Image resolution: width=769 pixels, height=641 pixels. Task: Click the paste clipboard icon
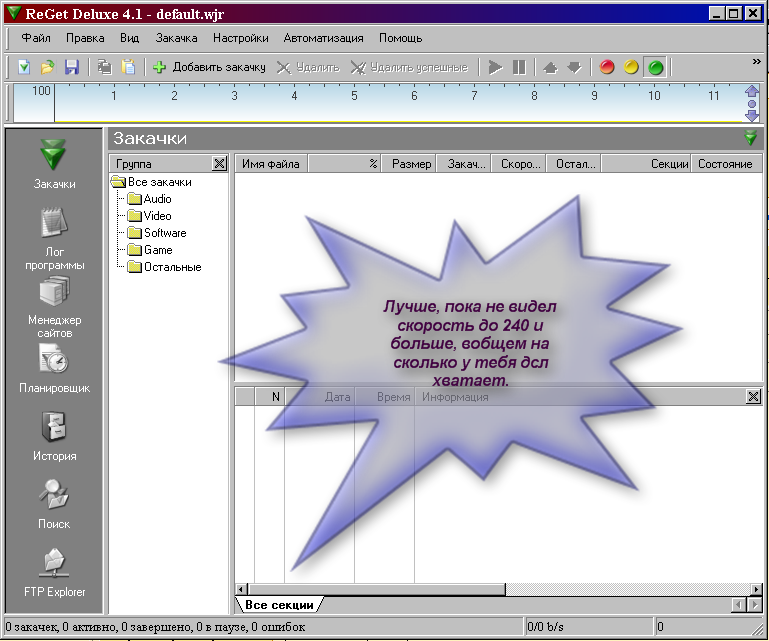128,67
